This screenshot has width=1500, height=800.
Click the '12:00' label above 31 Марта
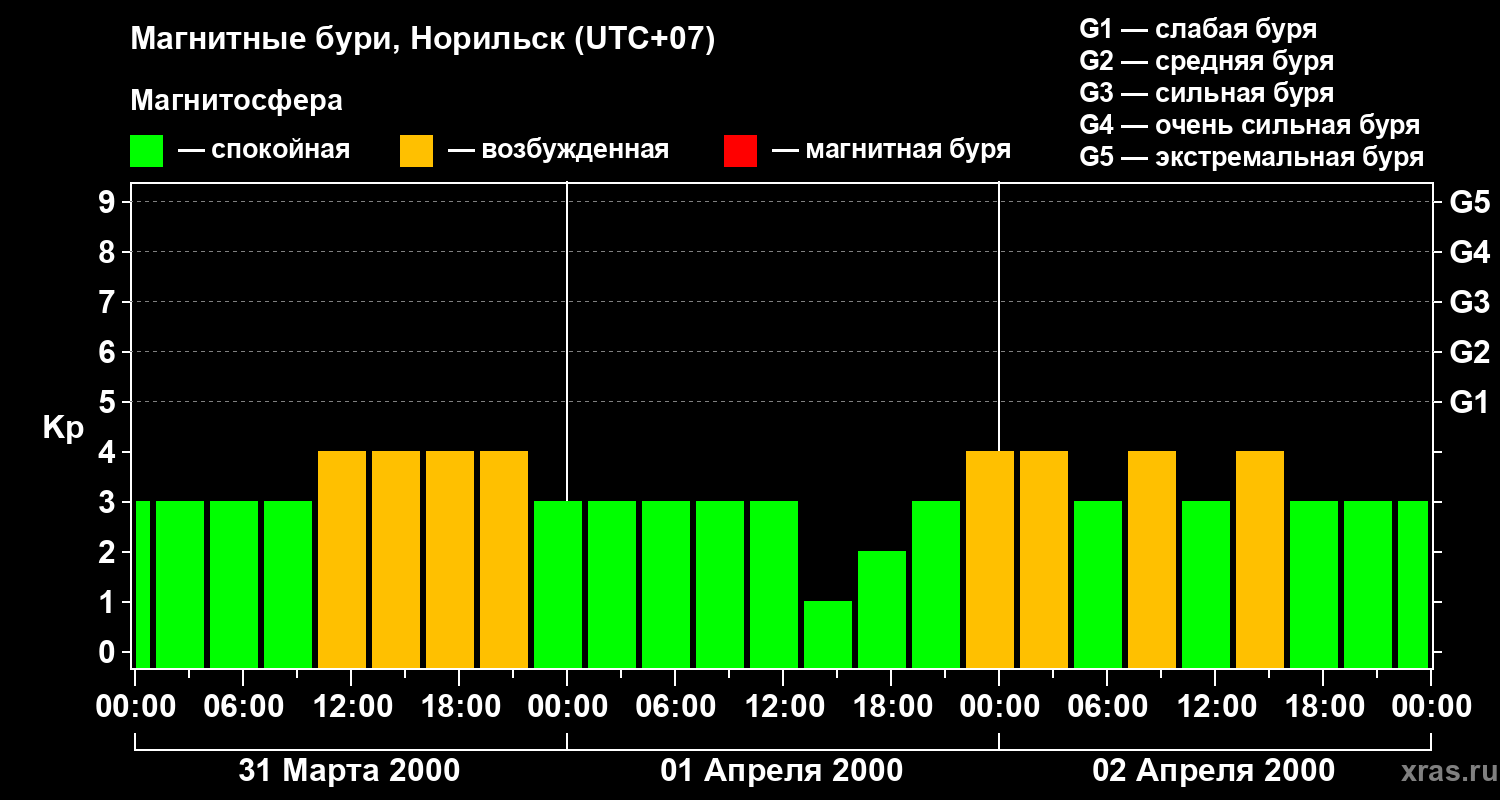pyautogui.click(x=351, y=707)
